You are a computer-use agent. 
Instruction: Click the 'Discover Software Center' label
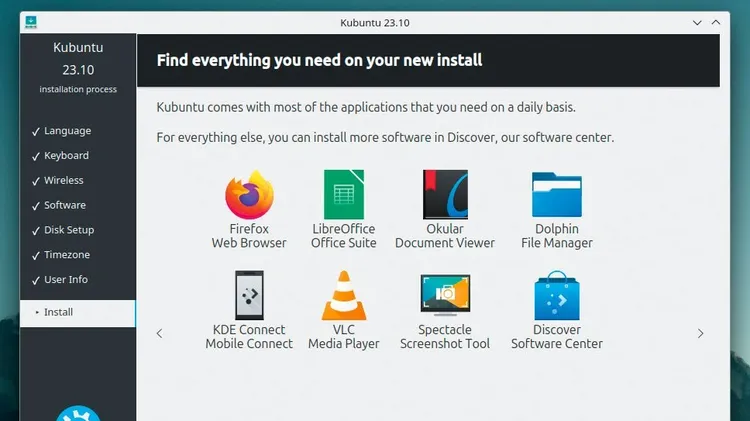click(557, 337)
